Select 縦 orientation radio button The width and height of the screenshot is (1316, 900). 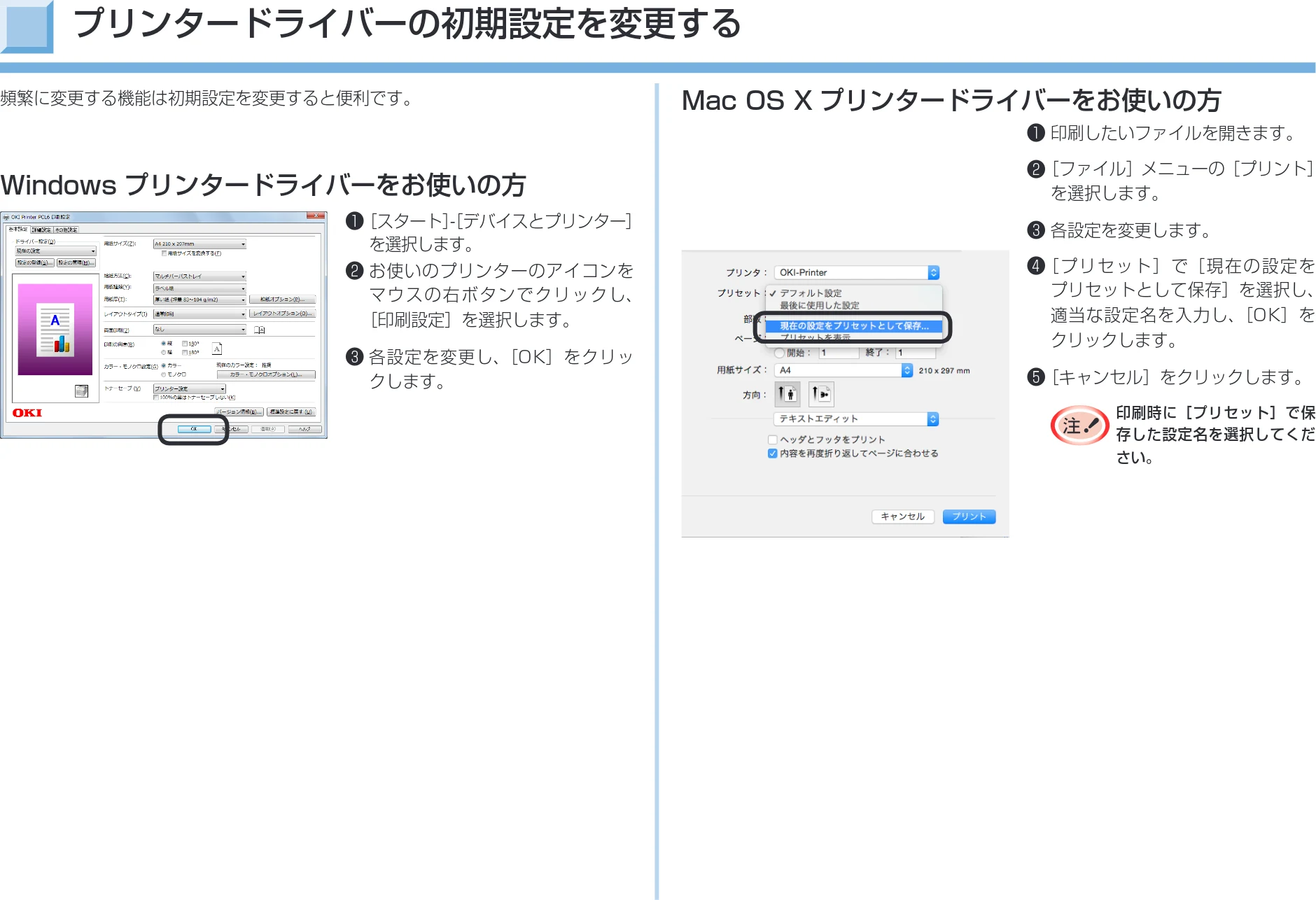coord(164,344)
